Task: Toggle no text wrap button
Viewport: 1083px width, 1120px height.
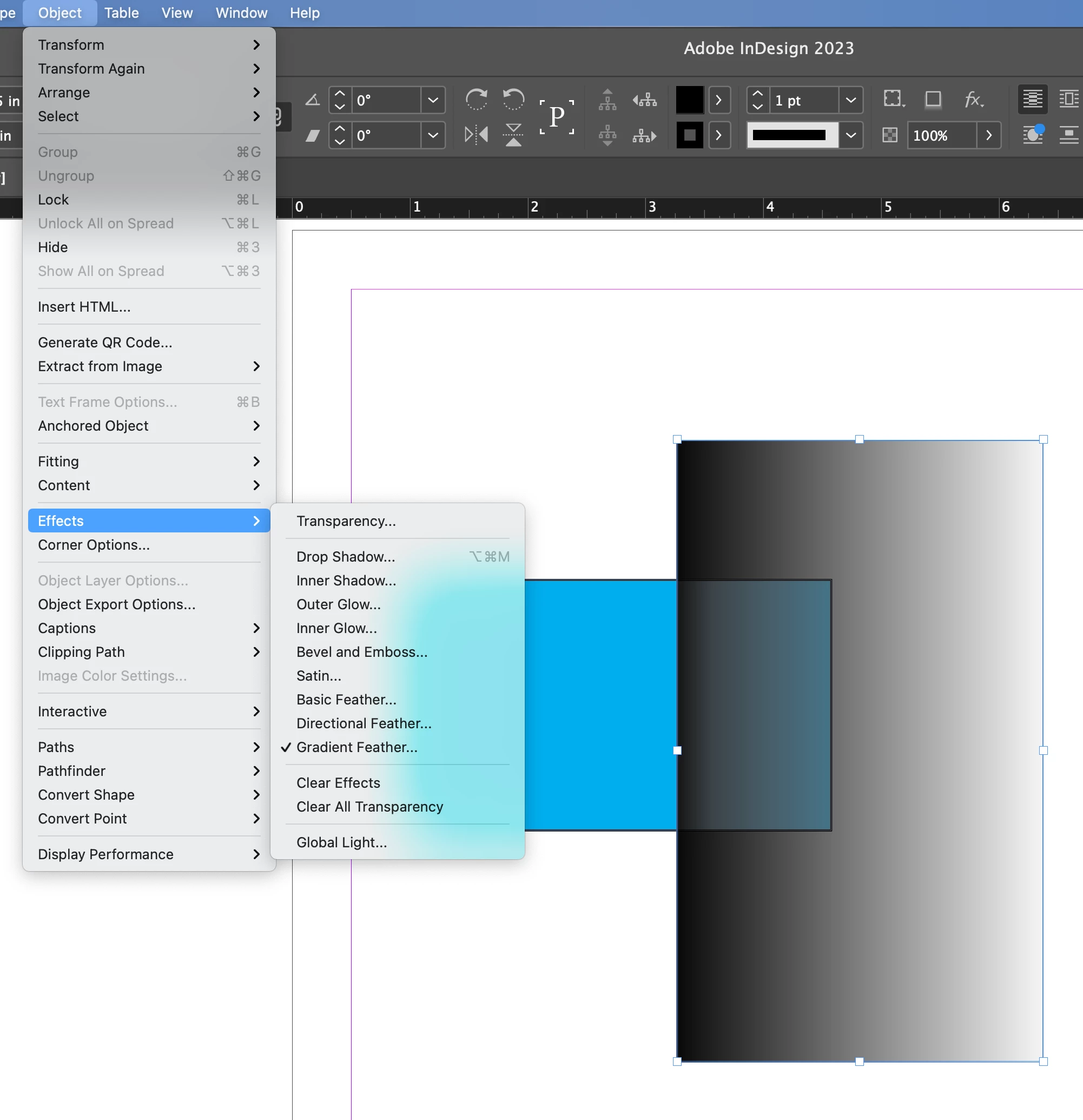Action: coord(1032,100)
